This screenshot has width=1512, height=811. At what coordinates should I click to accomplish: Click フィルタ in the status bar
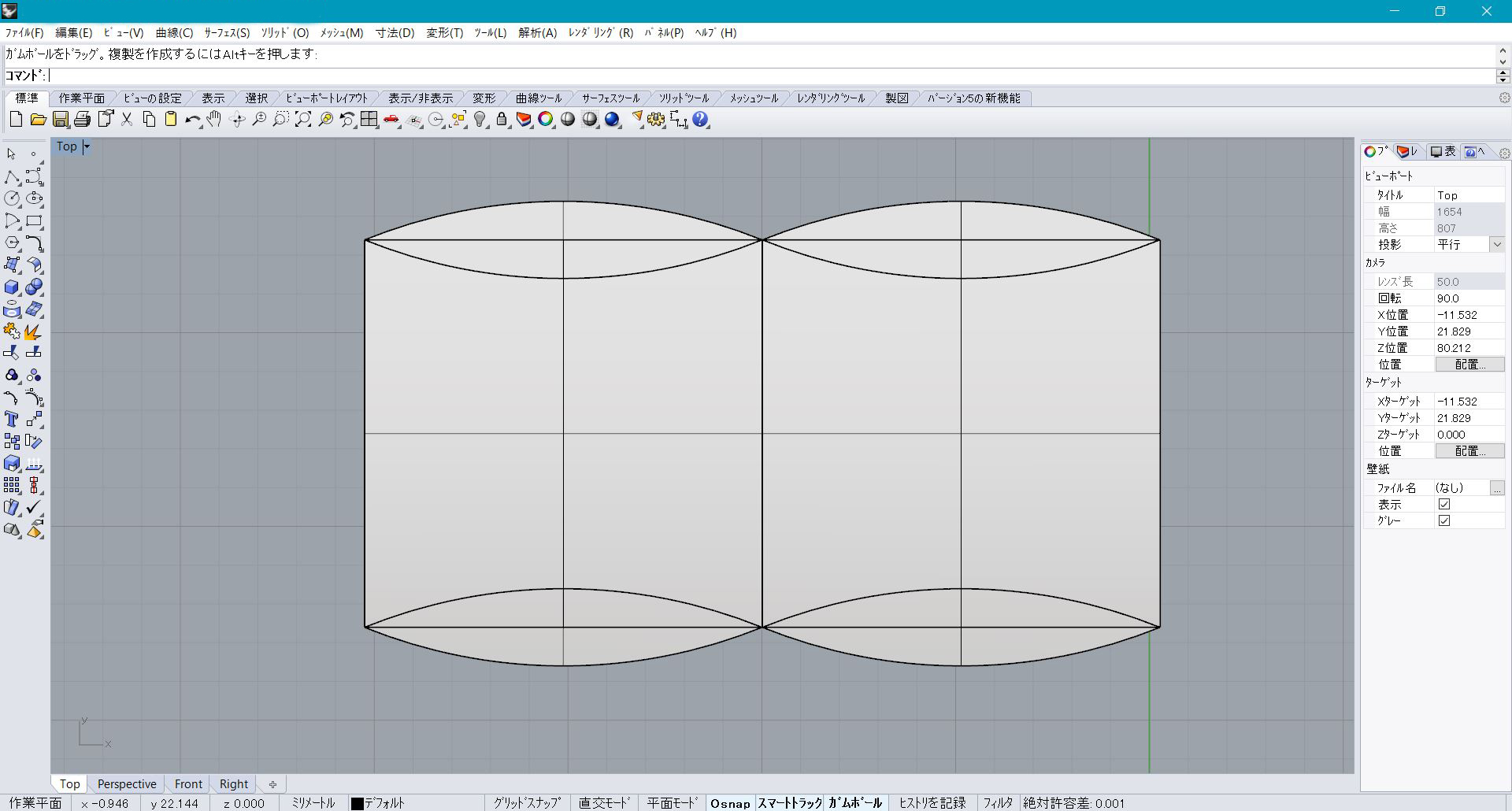[x=998, y=802]
